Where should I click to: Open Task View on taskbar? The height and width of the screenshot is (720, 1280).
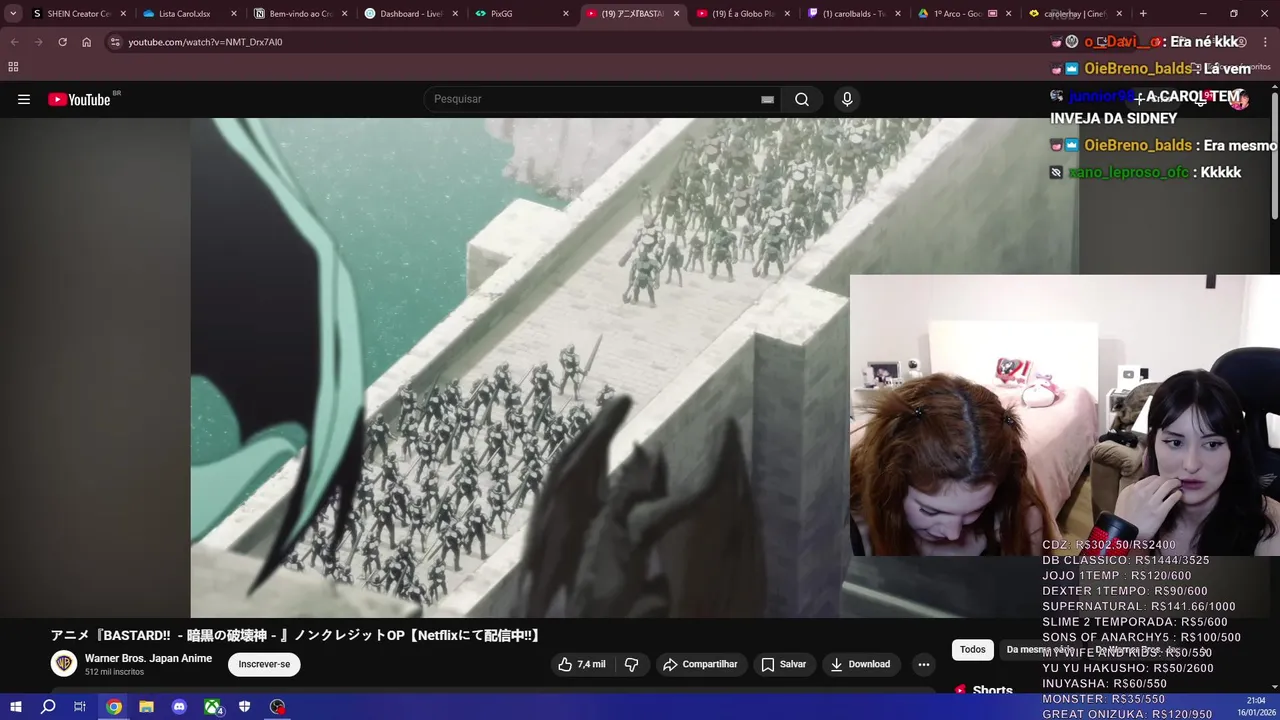80,707
